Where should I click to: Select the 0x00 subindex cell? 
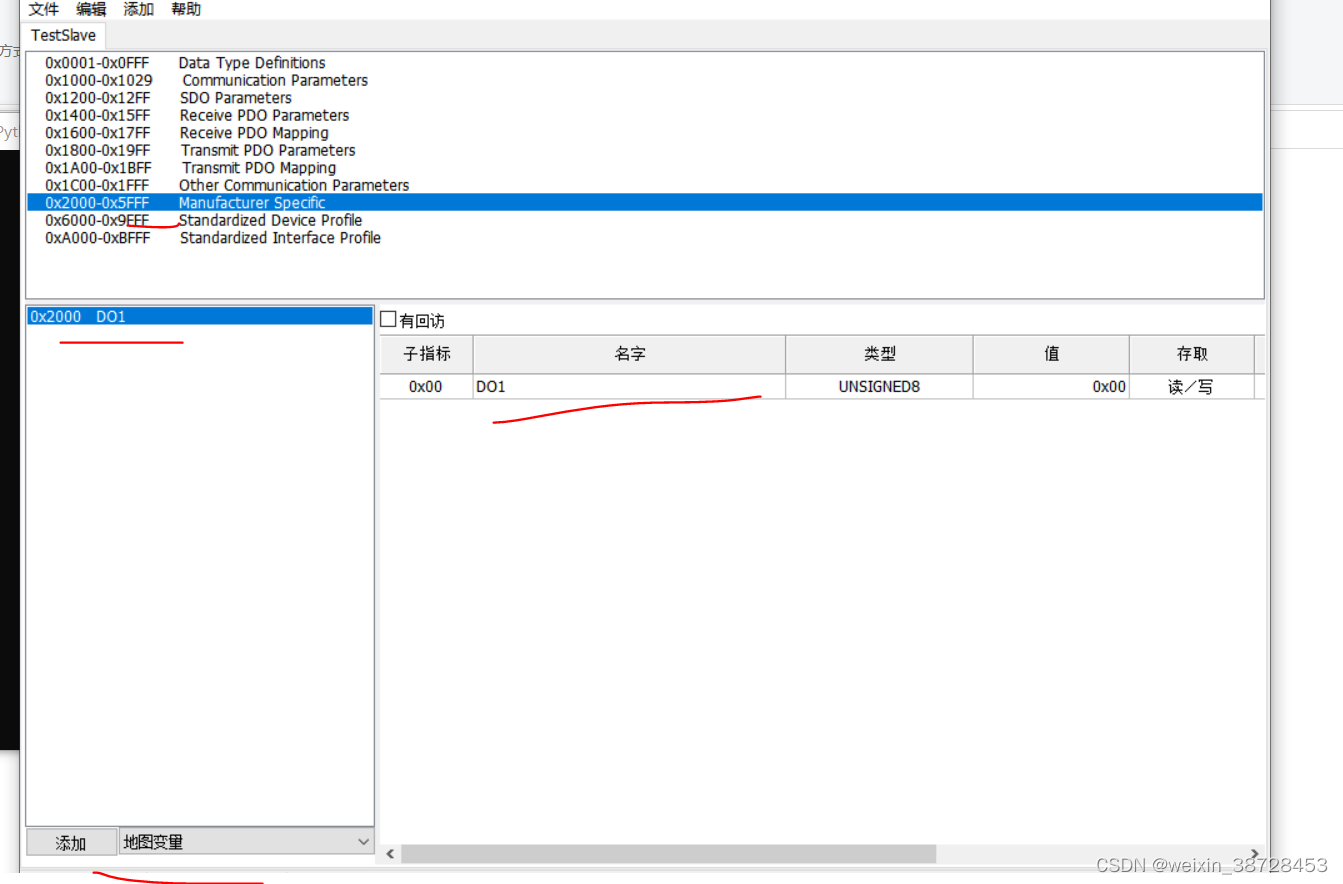click(x=426, y=386)
